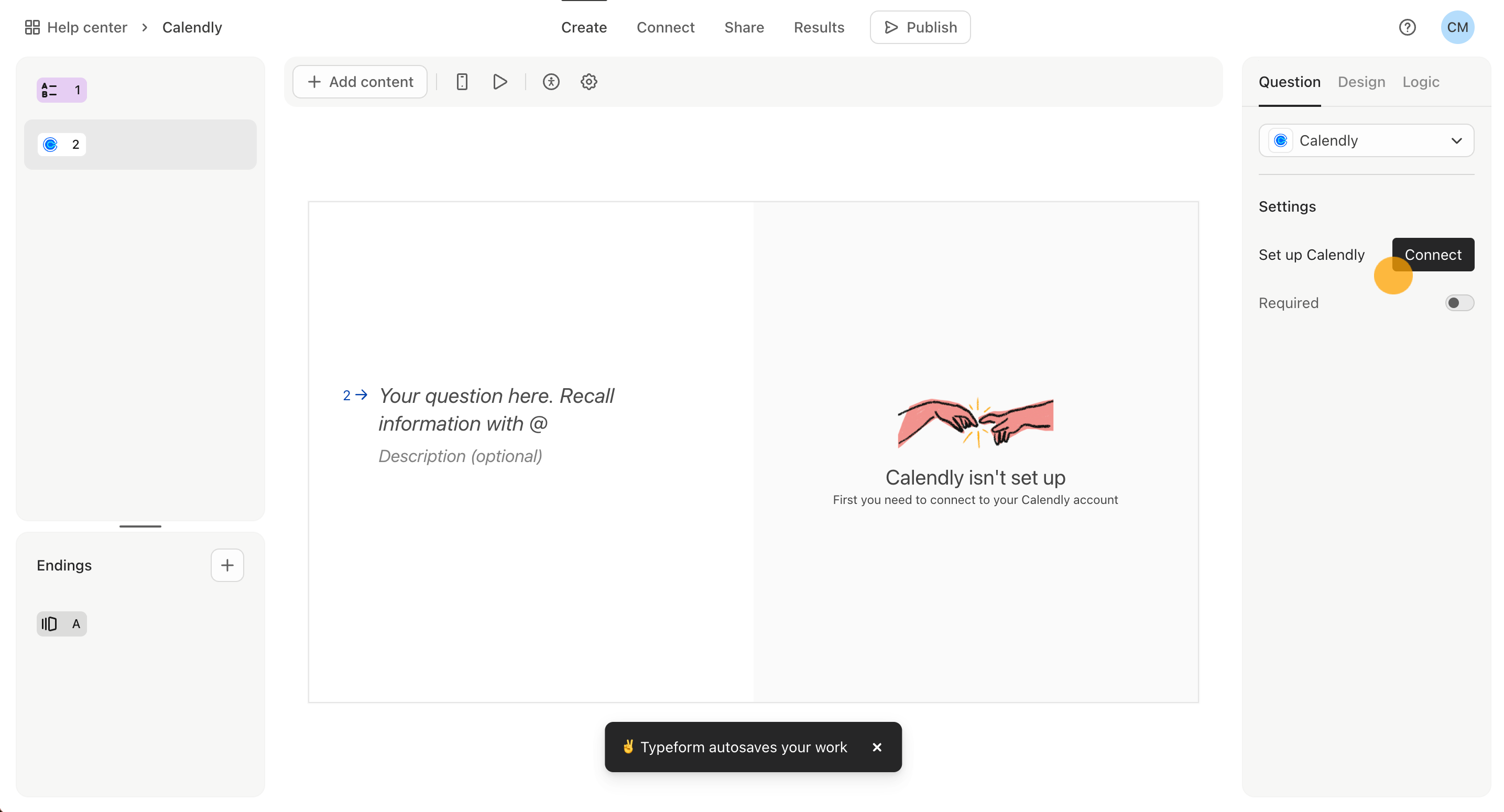Click the help question mark icon
1504x812 pixels.
1407,27
